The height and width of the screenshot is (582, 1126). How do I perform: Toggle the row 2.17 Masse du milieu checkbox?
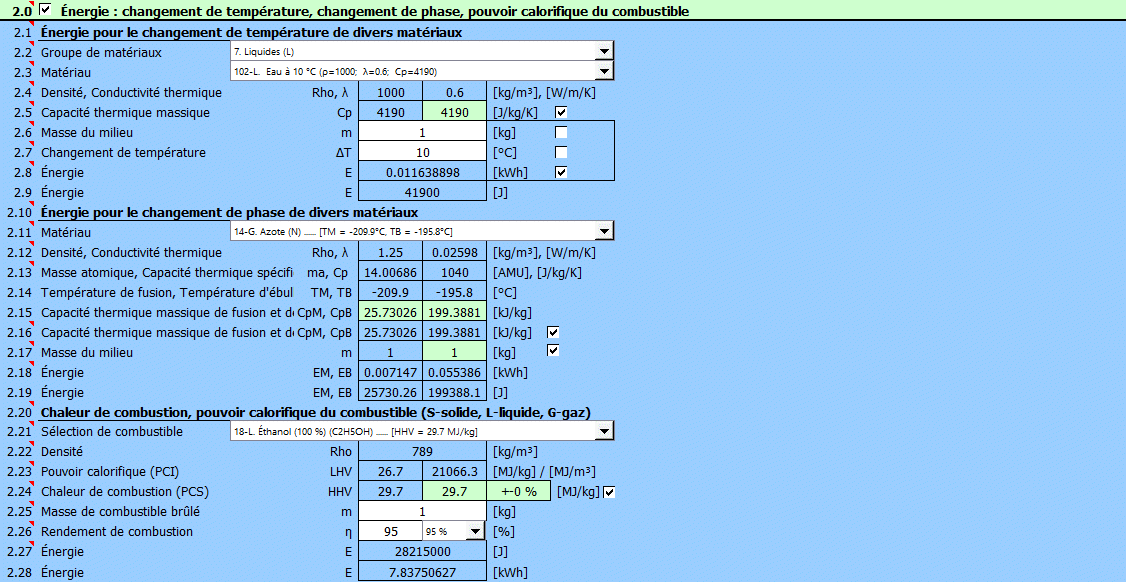point(553,351)
